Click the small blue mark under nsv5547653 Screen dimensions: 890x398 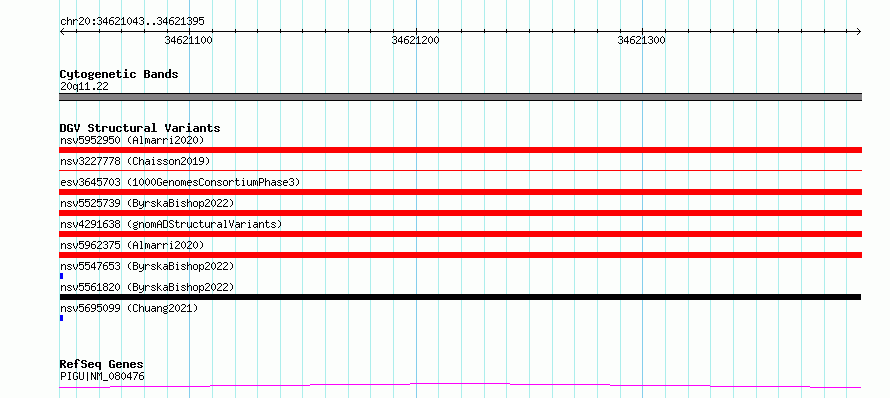pos(61,276)
